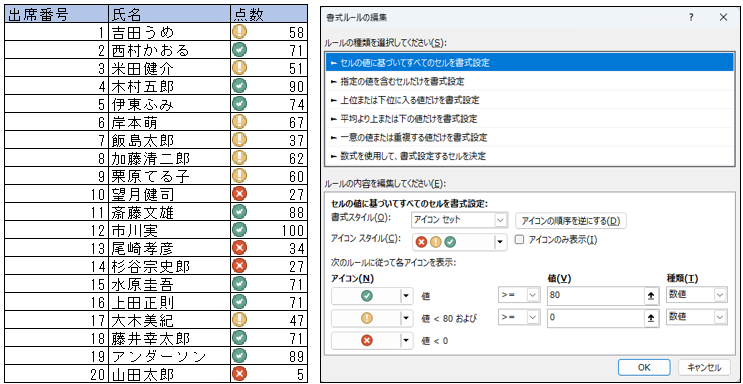The image size is (743, 384).
Task: Close the 書式ルールの編集 dialog
Action: (x=723, y=18)
